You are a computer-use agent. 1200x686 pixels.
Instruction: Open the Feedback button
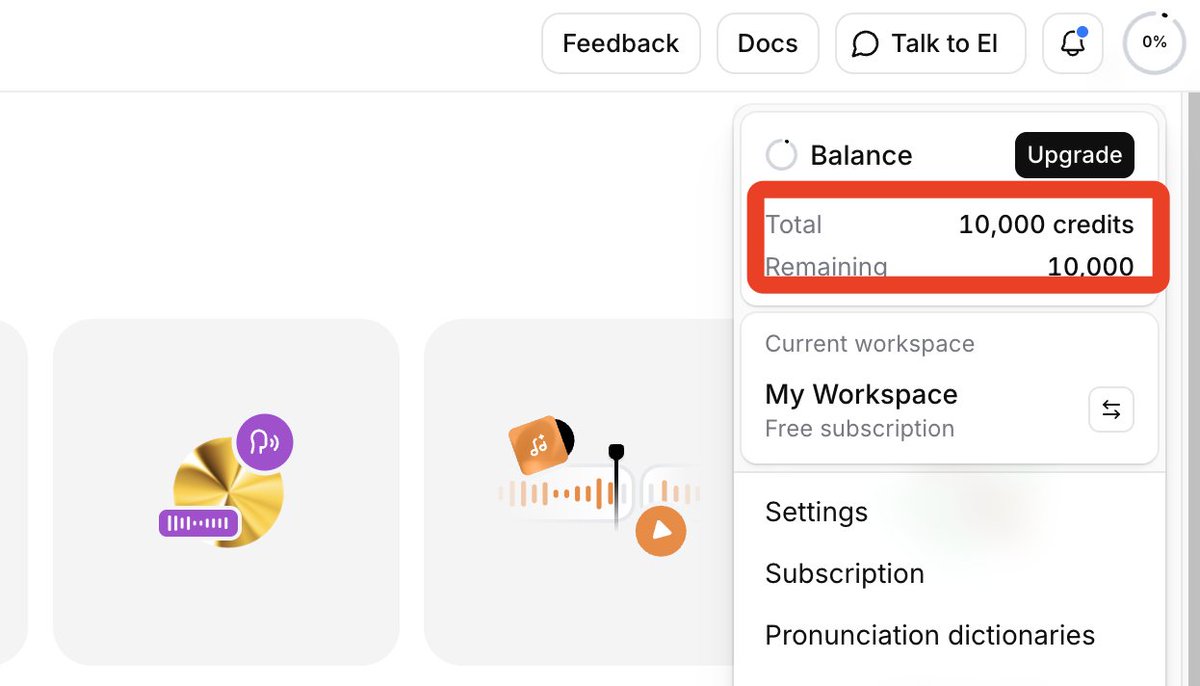click(620, 44)
